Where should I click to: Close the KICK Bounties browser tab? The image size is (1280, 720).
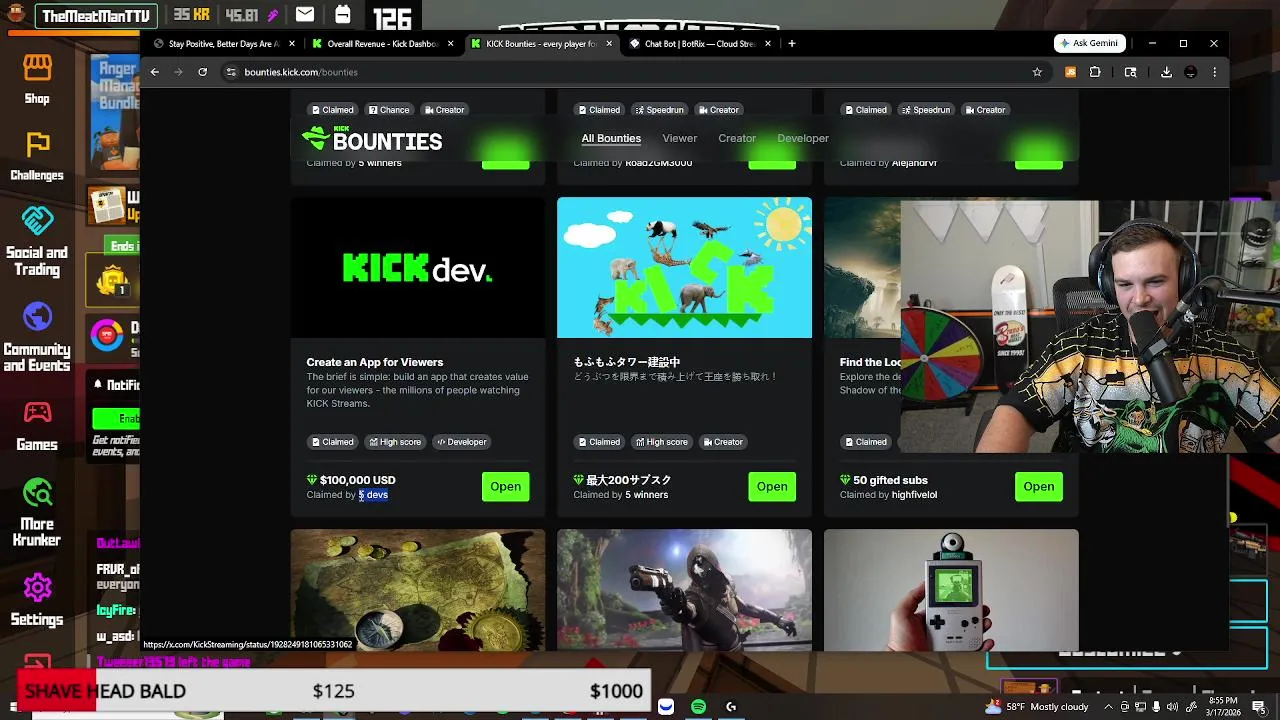tap(609, 44)
